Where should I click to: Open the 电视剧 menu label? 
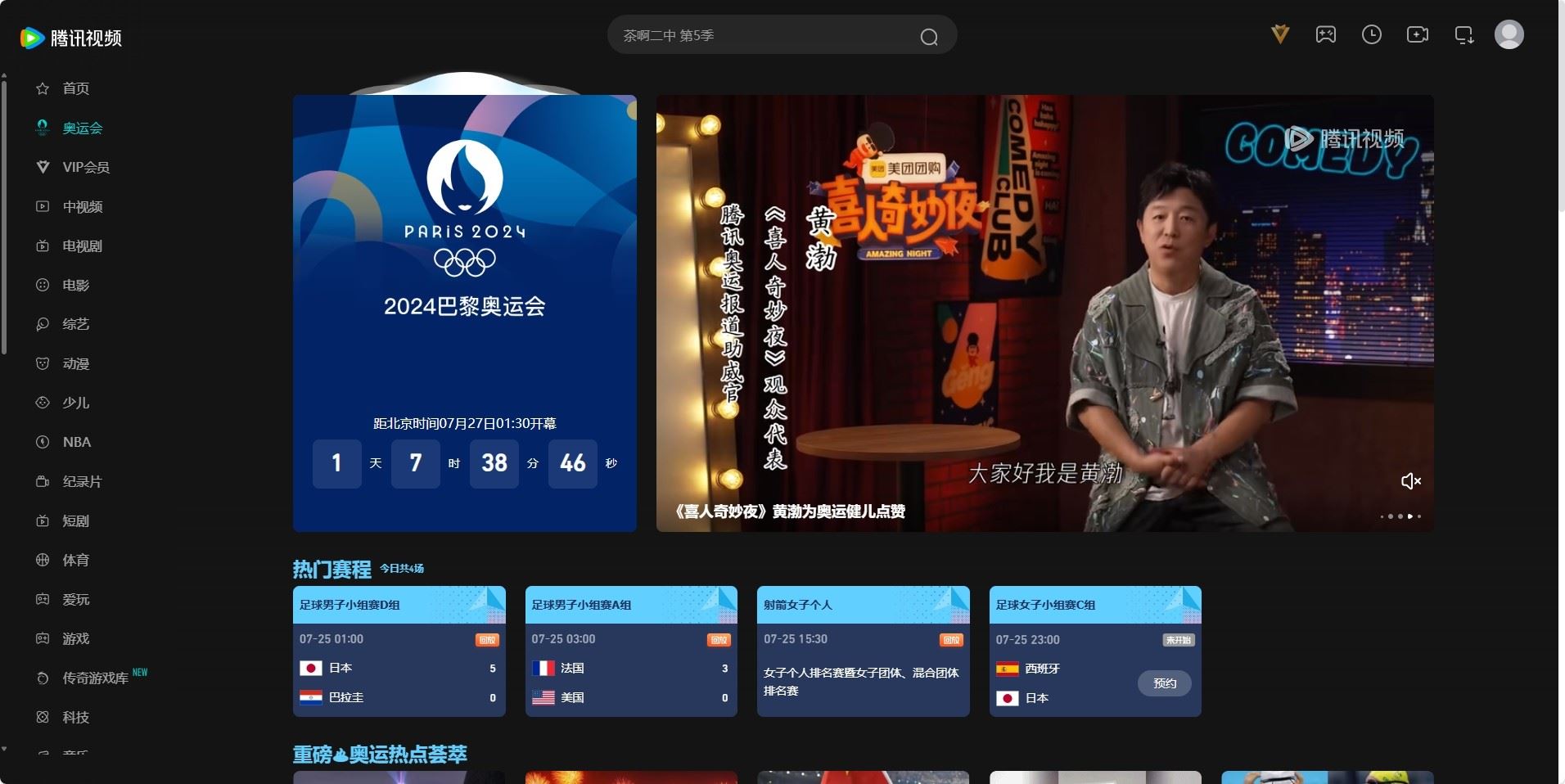pyautogui.click(x=83, y=246)
